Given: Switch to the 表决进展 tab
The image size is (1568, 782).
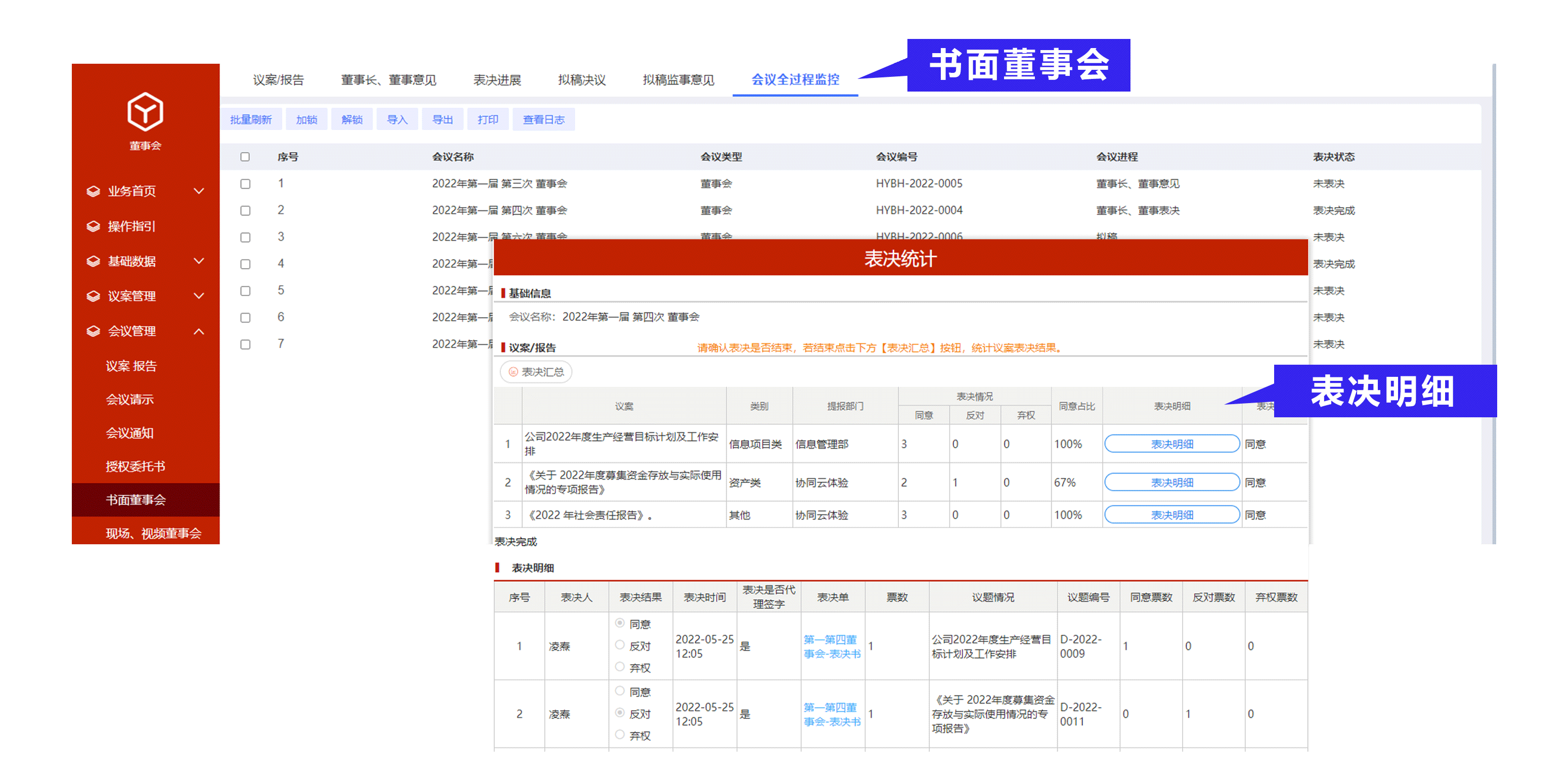Looking at the screenshot, I should tap(497, 80).
